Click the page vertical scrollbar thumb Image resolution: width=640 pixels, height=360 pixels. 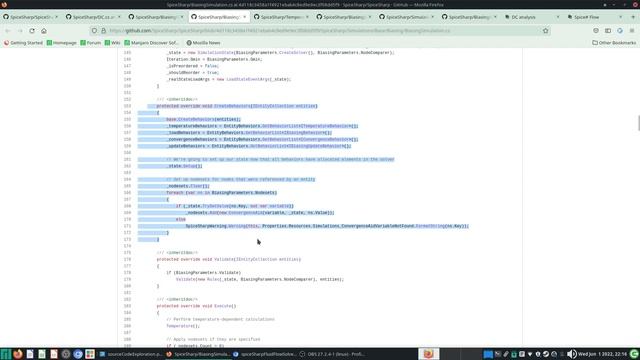coord(638,123)
